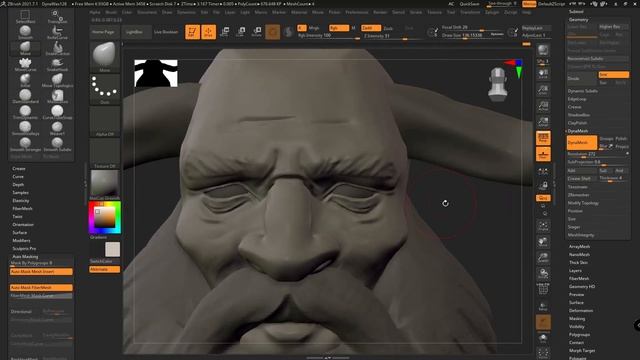Viewport: 640px width, 360px height.
Task: Activate the Move gizmo mode icon
Action: pos(224,32)
